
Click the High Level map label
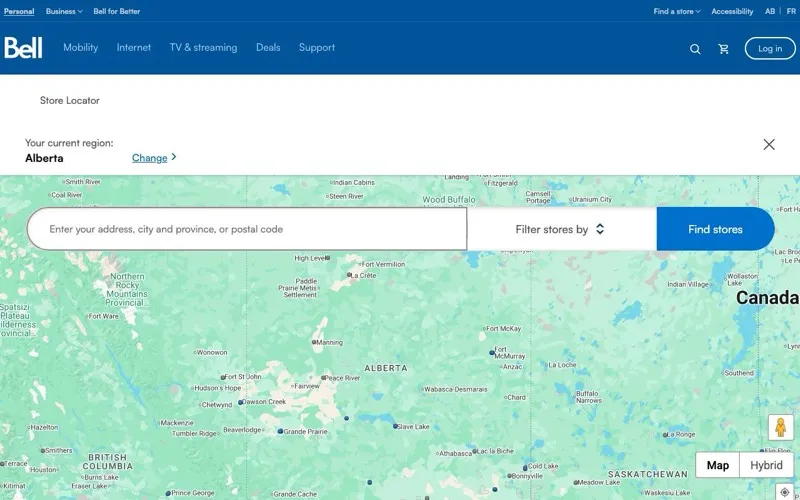coord(310,258)
